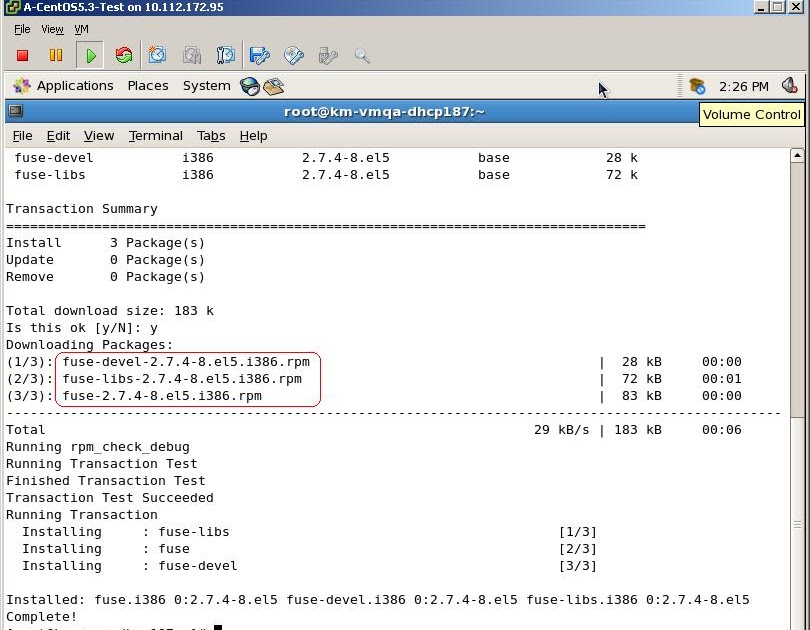Open the Terminal menu
The image size is (810, 630).
click(155, 135)
